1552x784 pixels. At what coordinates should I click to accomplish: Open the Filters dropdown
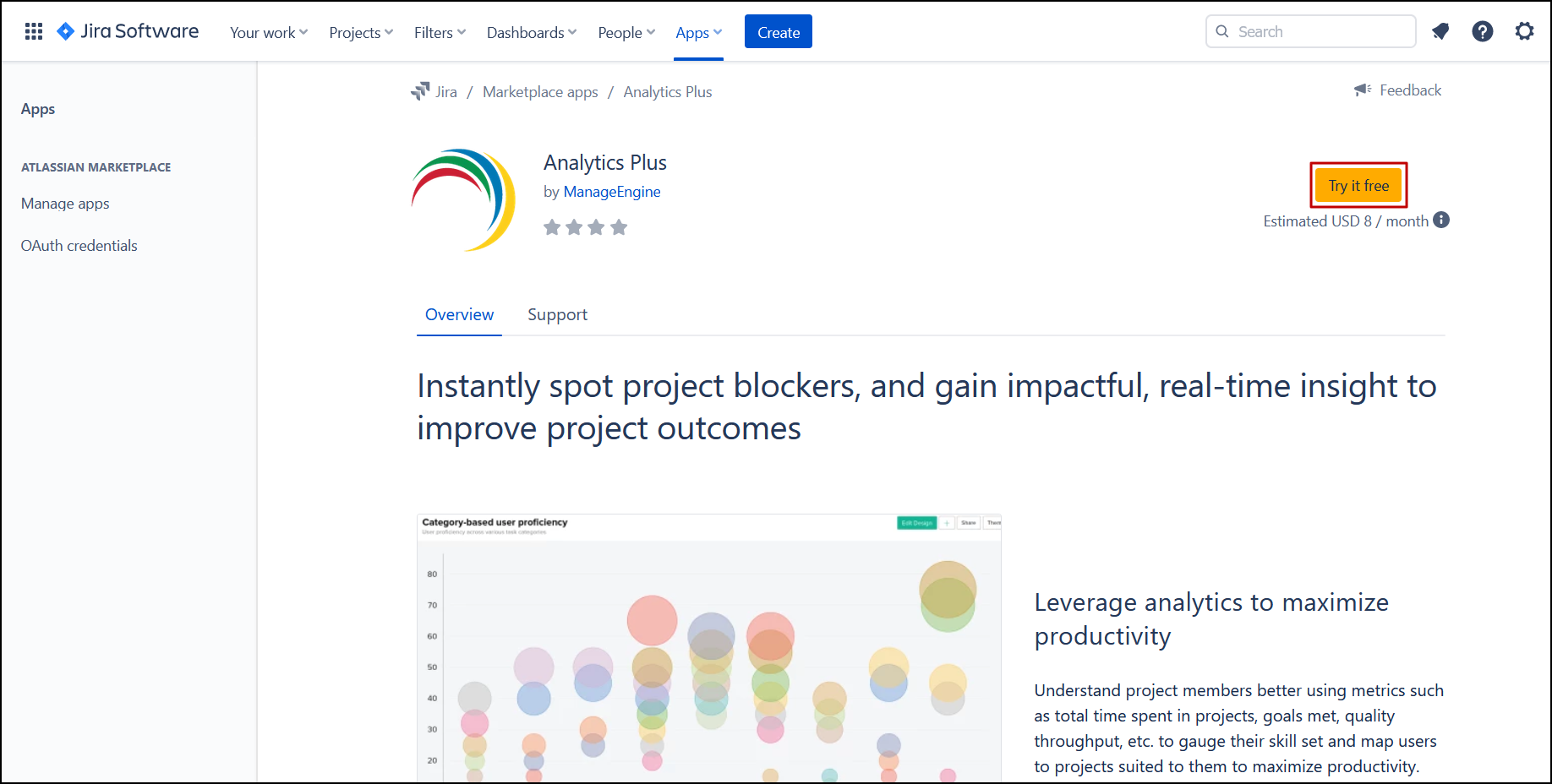[x=440, y=33]
